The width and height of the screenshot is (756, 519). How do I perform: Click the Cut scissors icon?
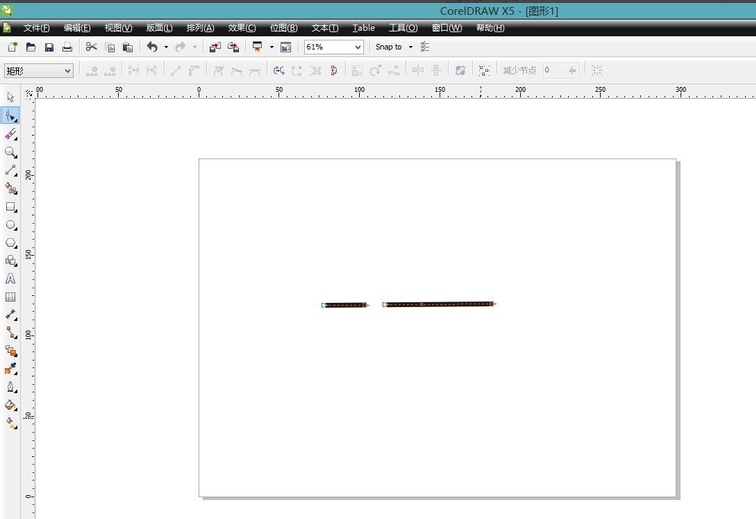click(x=91, y=47)
